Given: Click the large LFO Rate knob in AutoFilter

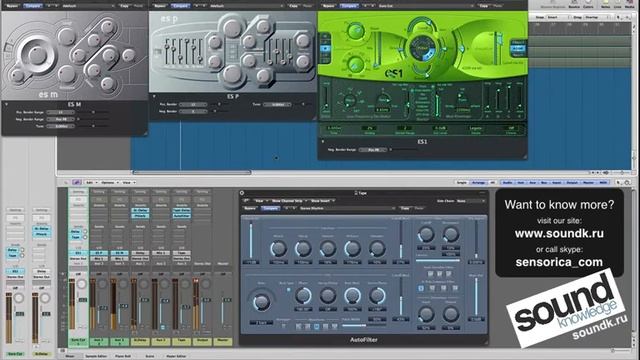Looking at the screenshot, I should (x=261, y=302).
